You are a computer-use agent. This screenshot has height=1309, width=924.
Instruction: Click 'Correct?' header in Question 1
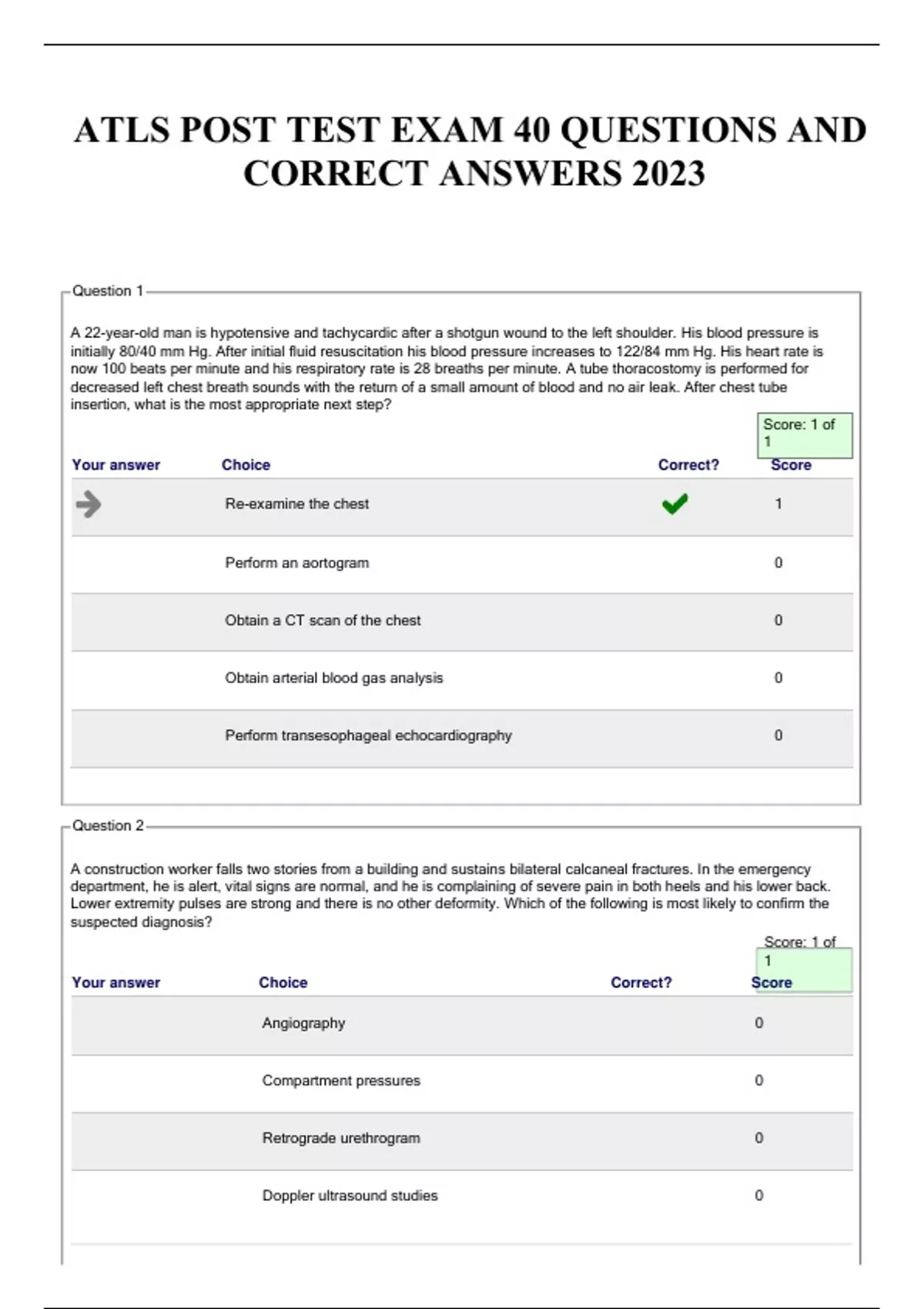pos(688,465)
